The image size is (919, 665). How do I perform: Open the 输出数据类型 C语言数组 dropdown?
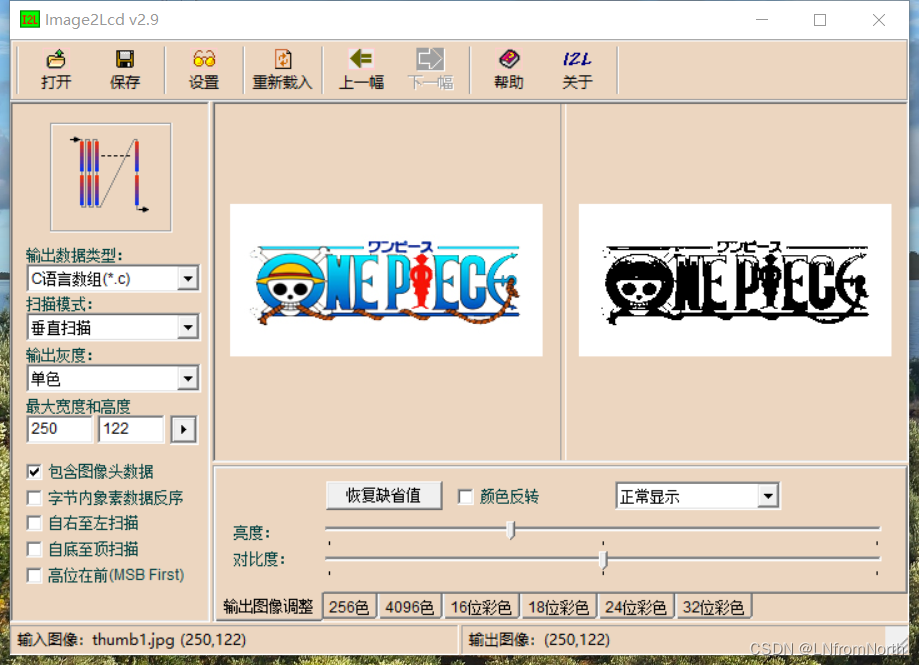pos(188,278)
